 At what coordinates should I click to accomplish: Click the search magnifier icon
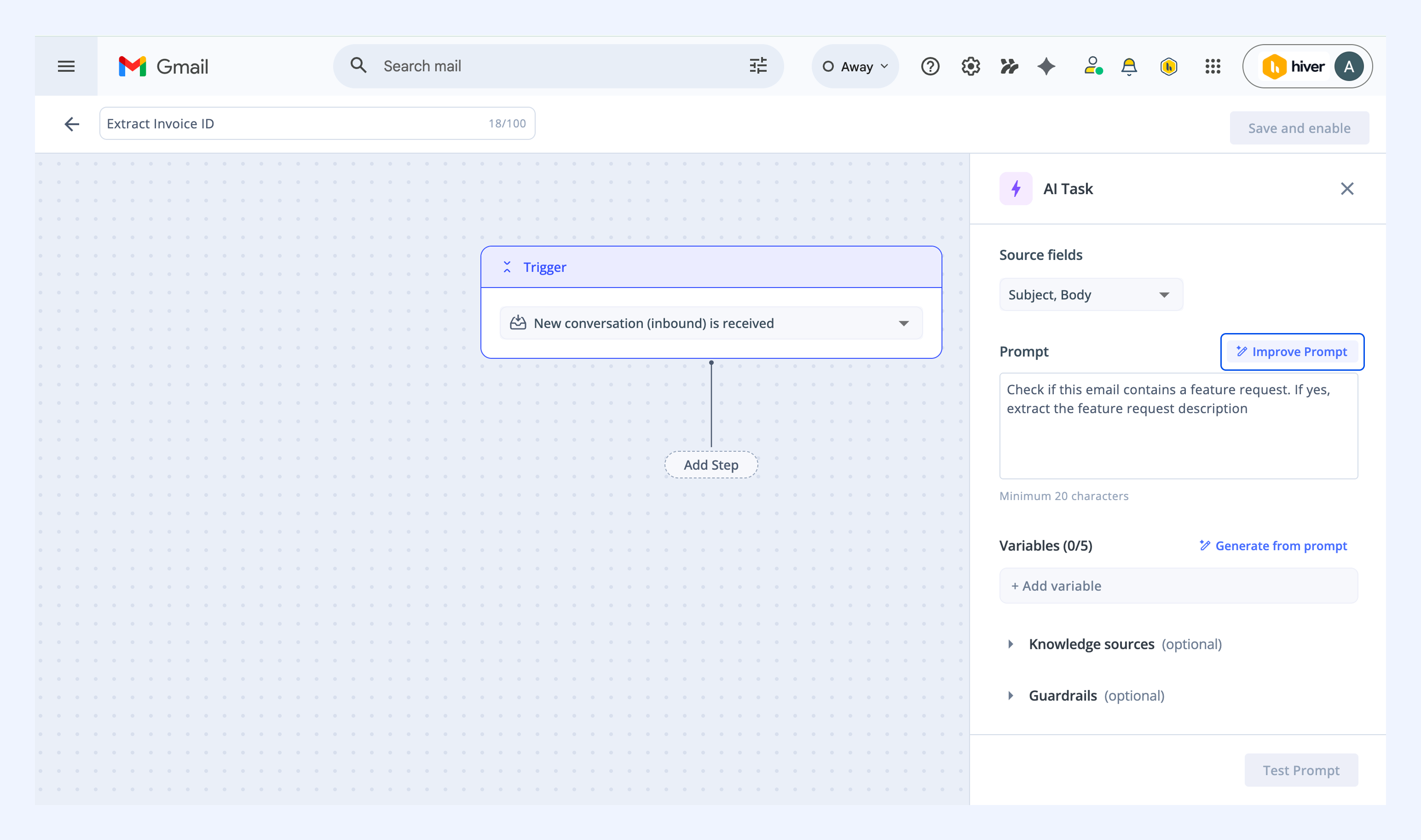(358, 66)
